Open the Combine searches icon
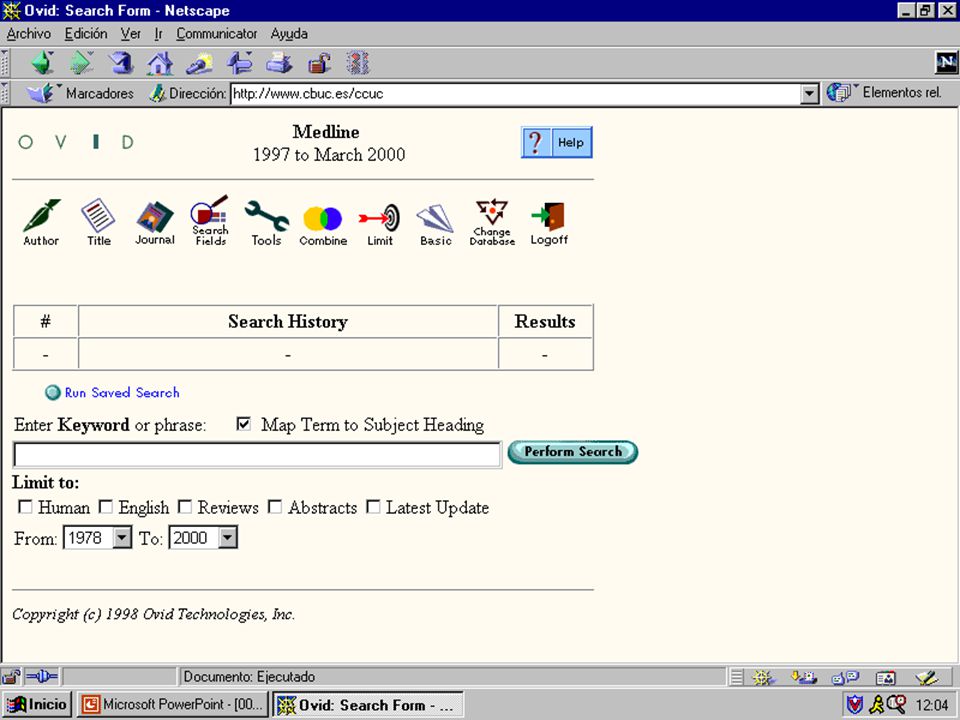The image size is (960, 720). point(323,225)
